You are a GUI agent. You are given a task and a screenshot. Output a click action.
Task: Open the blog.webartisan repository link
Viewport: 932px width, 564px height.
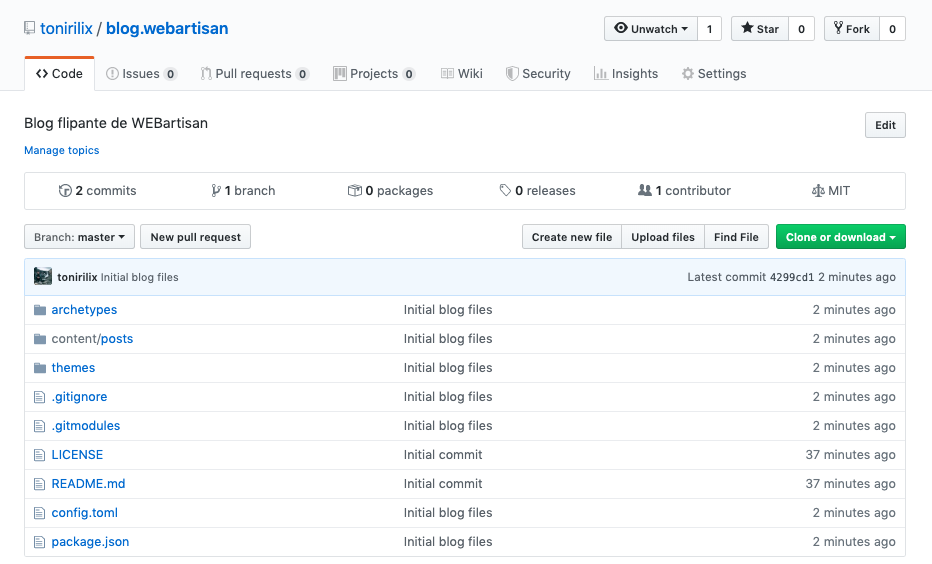(167, 28)
